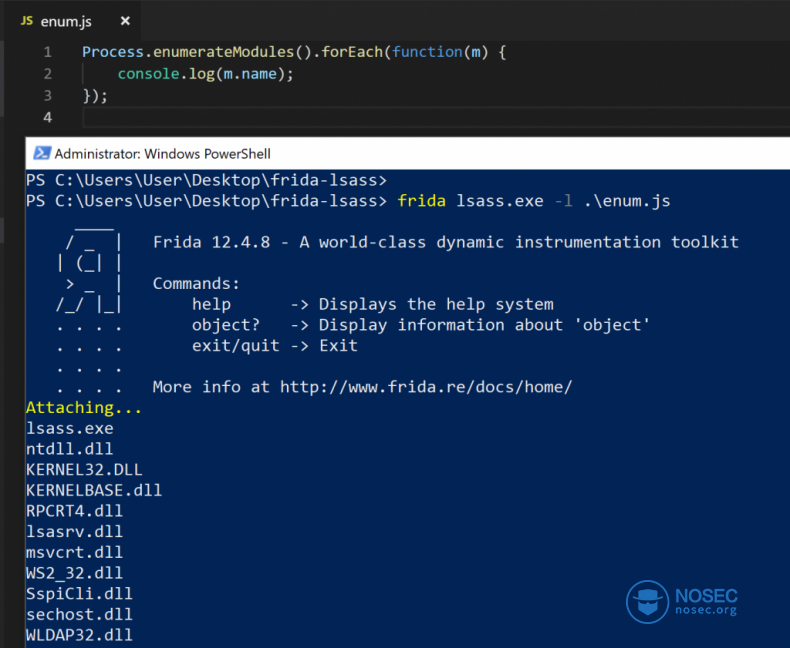
Task: Click the help command line
Action: (372, 304)
